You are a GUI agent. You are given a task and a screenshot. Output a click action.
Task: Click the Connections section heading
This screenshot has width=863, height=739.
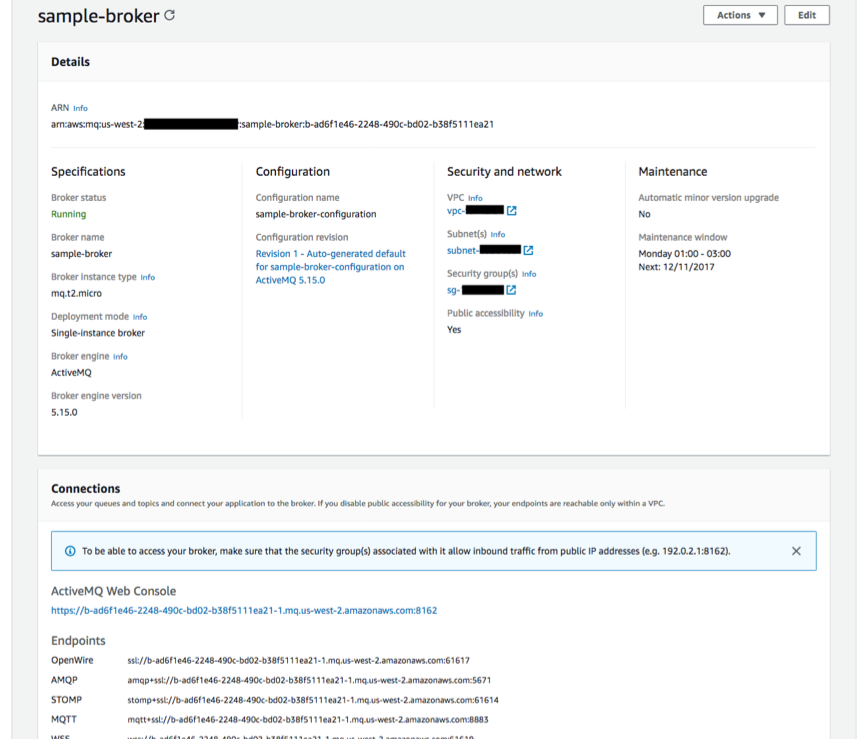pyautogui.click(x=85, y=489)
